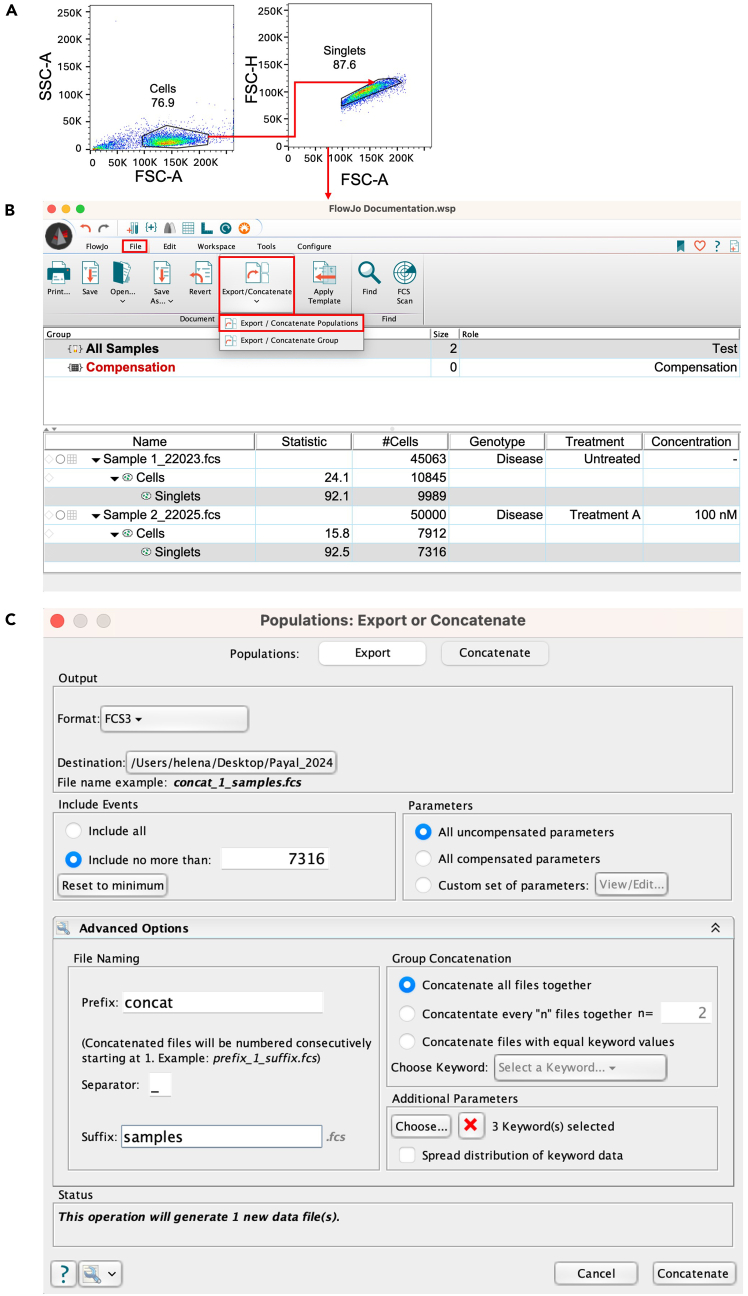Viewport: 748px width, 1296px height.
Task: Open the Edit ribbon tab
Action: (169, 246)
